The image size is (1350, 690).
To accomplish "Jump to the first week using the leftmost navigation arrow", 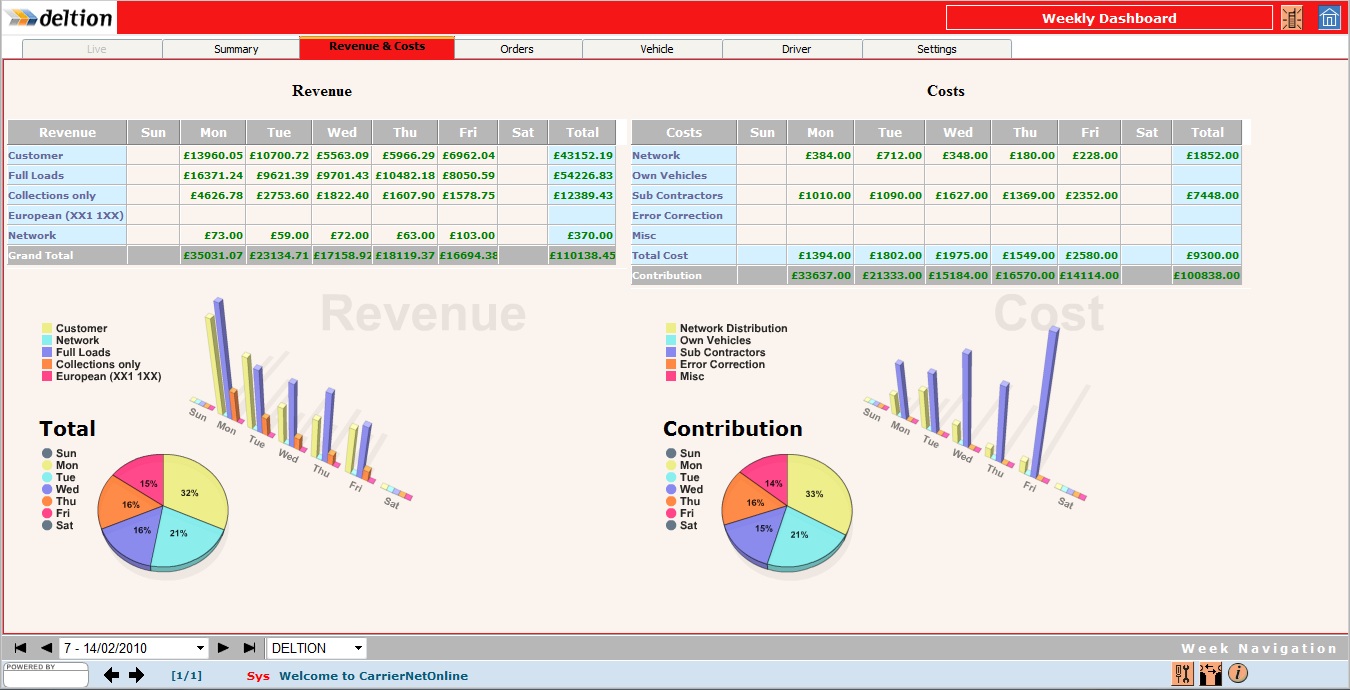I will [18, 647].
